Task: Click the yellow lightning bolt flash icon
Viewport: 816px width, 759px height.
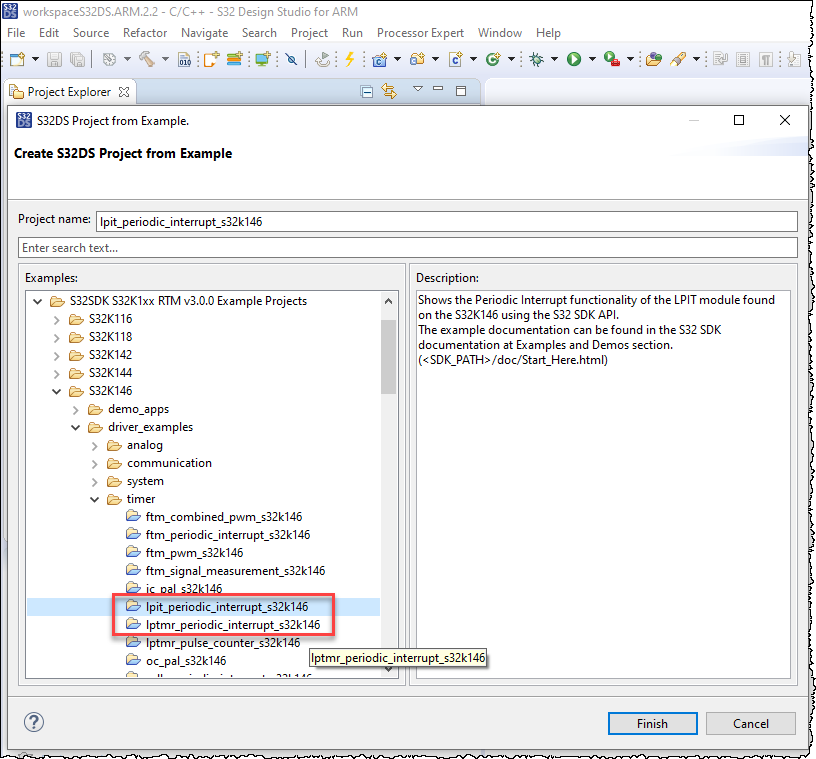Action: (x=350, y=59)
